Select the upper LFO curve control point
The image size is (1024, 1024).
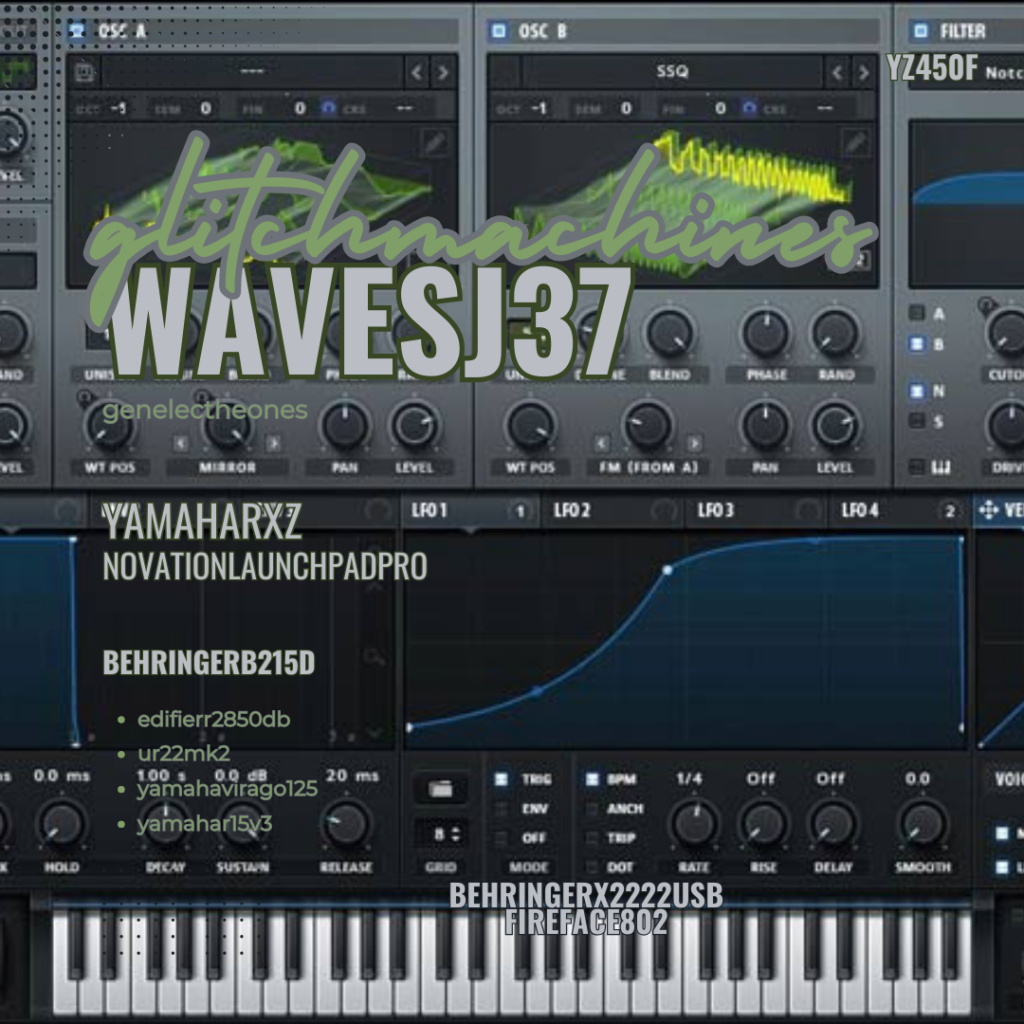667,570
